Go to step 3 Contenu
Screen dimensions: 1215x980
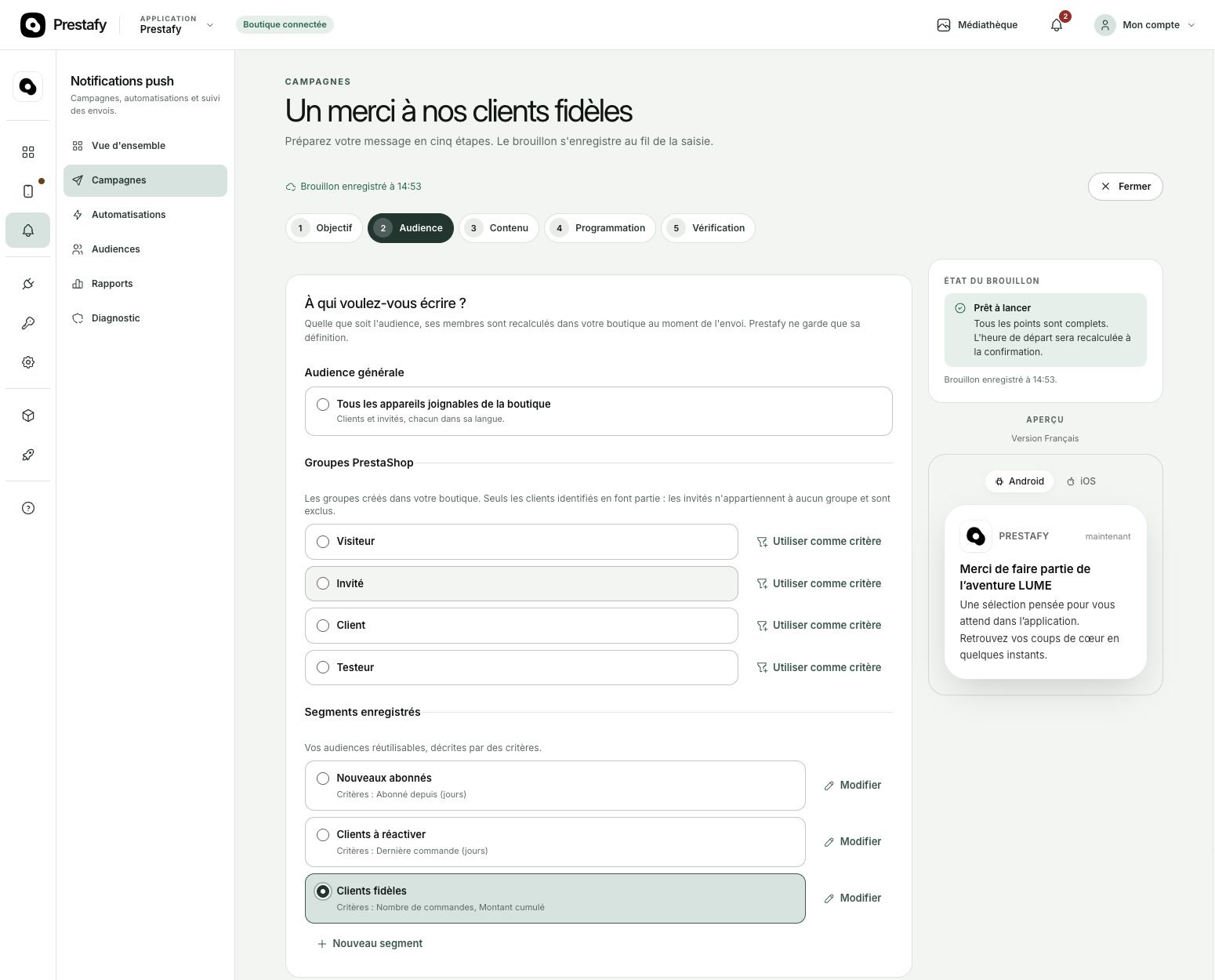coord(499,228)
